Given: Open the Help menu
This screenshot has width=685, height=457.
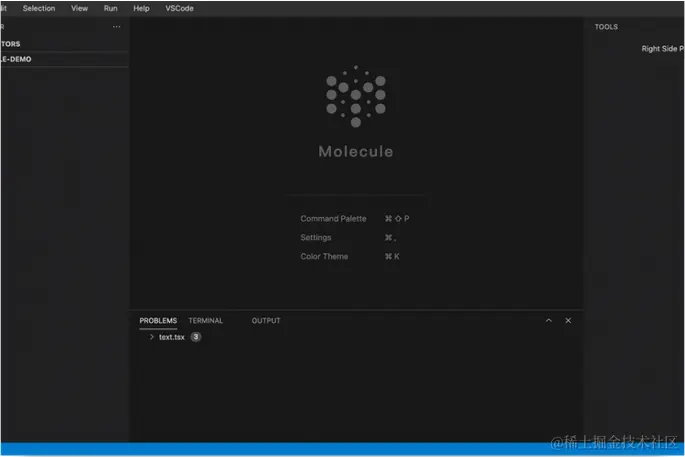Looking at the screenshot, I should point(141,8).
